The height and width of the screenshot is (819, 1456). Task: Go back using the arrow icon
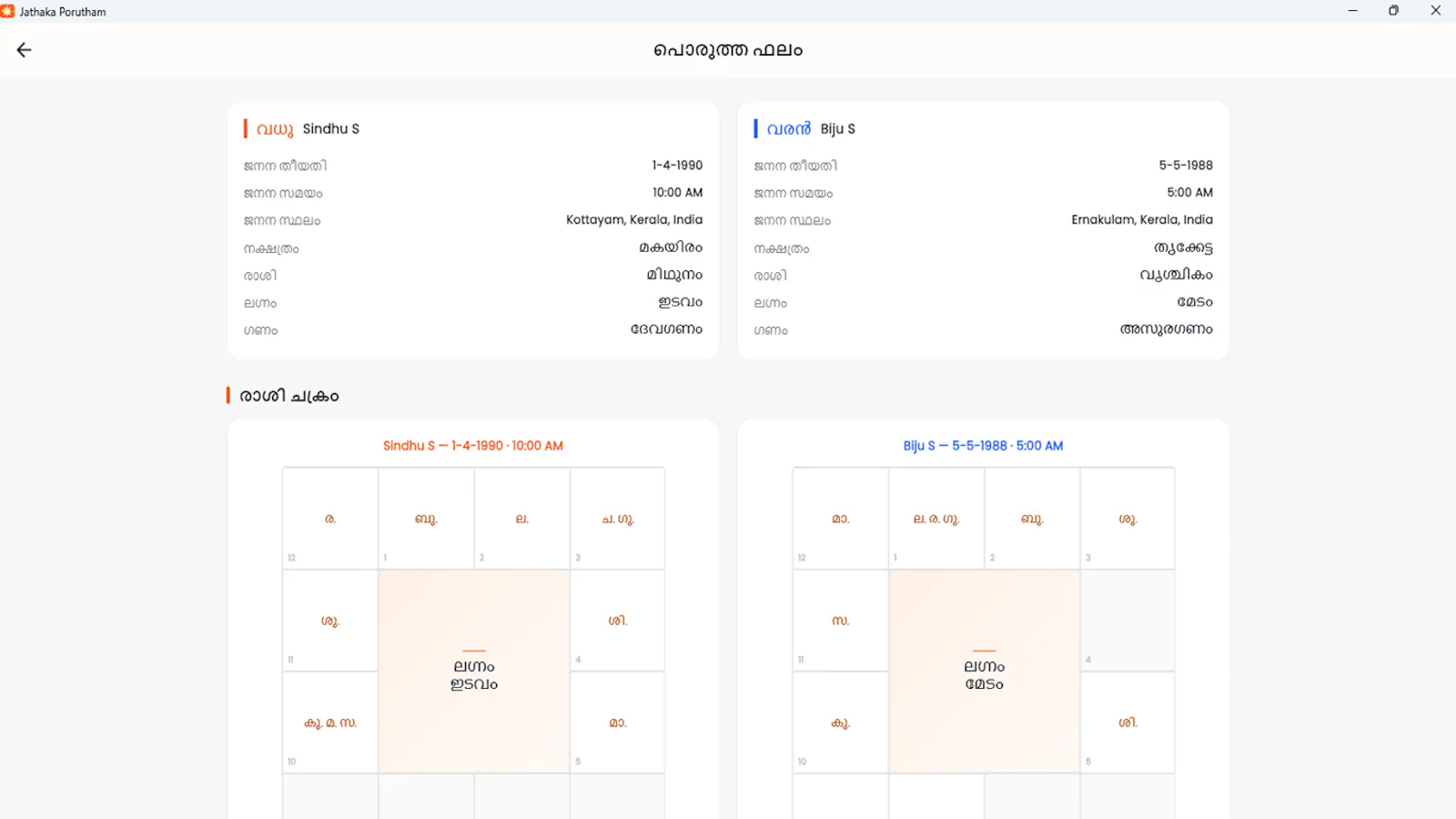click(25, 50)
